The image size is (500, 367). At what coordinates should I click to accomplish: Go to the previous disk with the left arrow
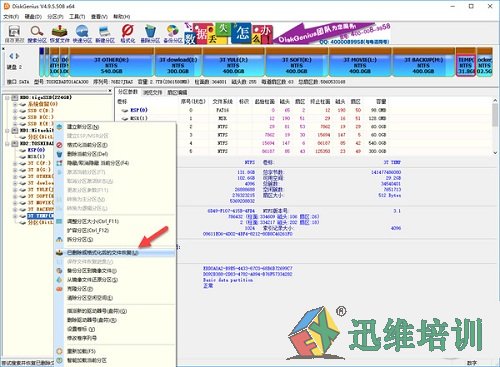point(11,56)
